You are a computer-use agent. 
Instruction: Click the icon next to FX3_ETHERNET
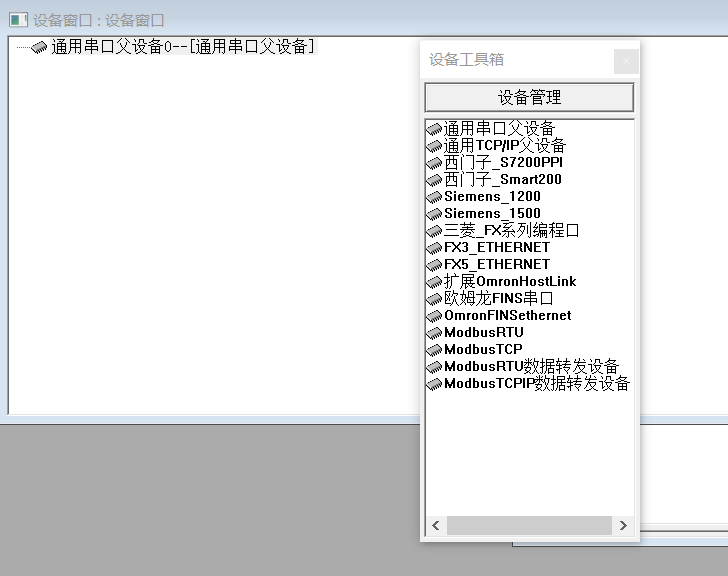[x=434, y=248]
